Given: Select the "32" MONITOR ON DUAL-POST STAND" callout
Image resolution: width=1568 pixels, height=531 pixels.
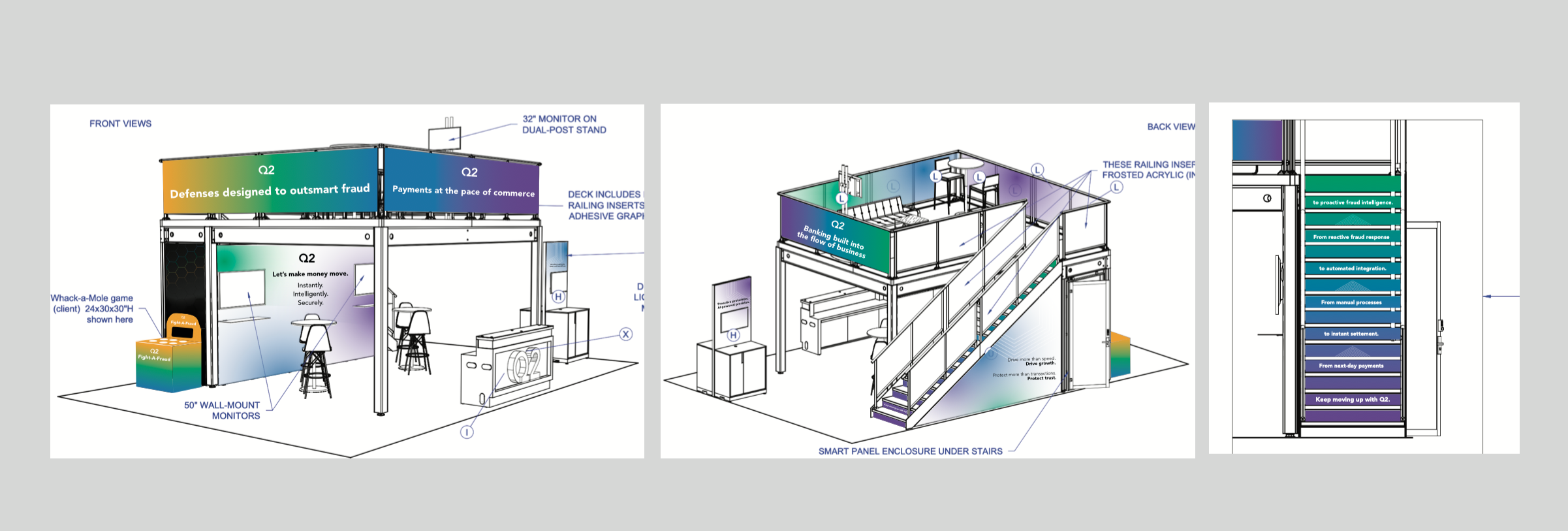Looking at the screenshot, I should (564, 124).
